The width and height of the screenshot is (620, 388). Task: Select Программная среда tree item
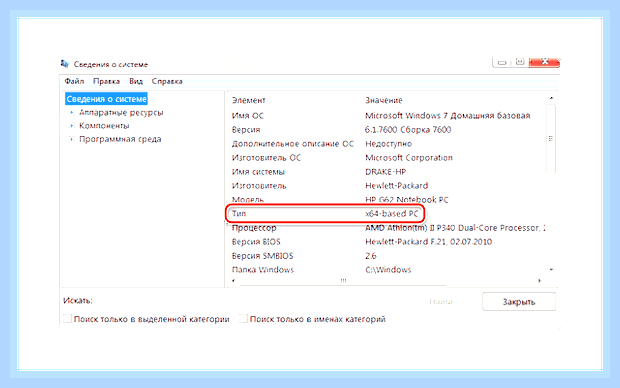[x=120, y=139]
